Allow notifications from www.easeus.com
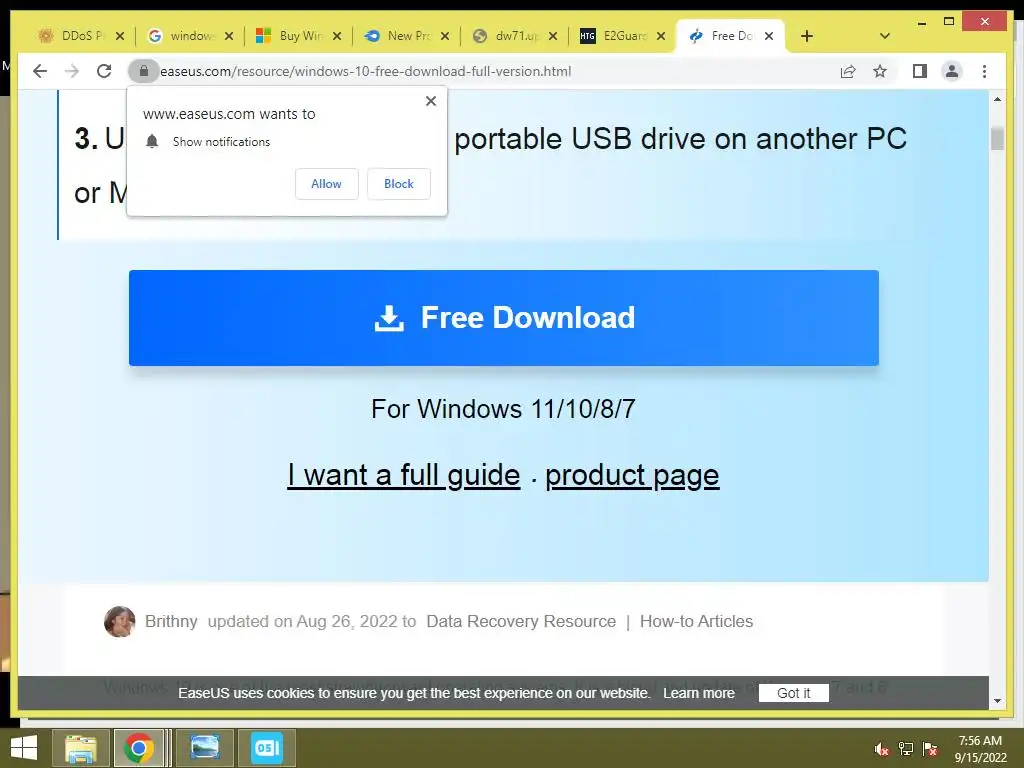1024x768 pixels. click(326, 184)
